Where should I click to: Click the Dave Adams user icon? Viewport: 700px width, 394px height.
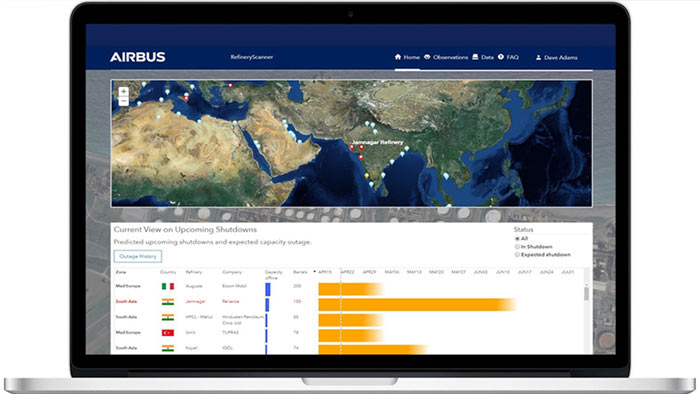click(x=538, y=58)
